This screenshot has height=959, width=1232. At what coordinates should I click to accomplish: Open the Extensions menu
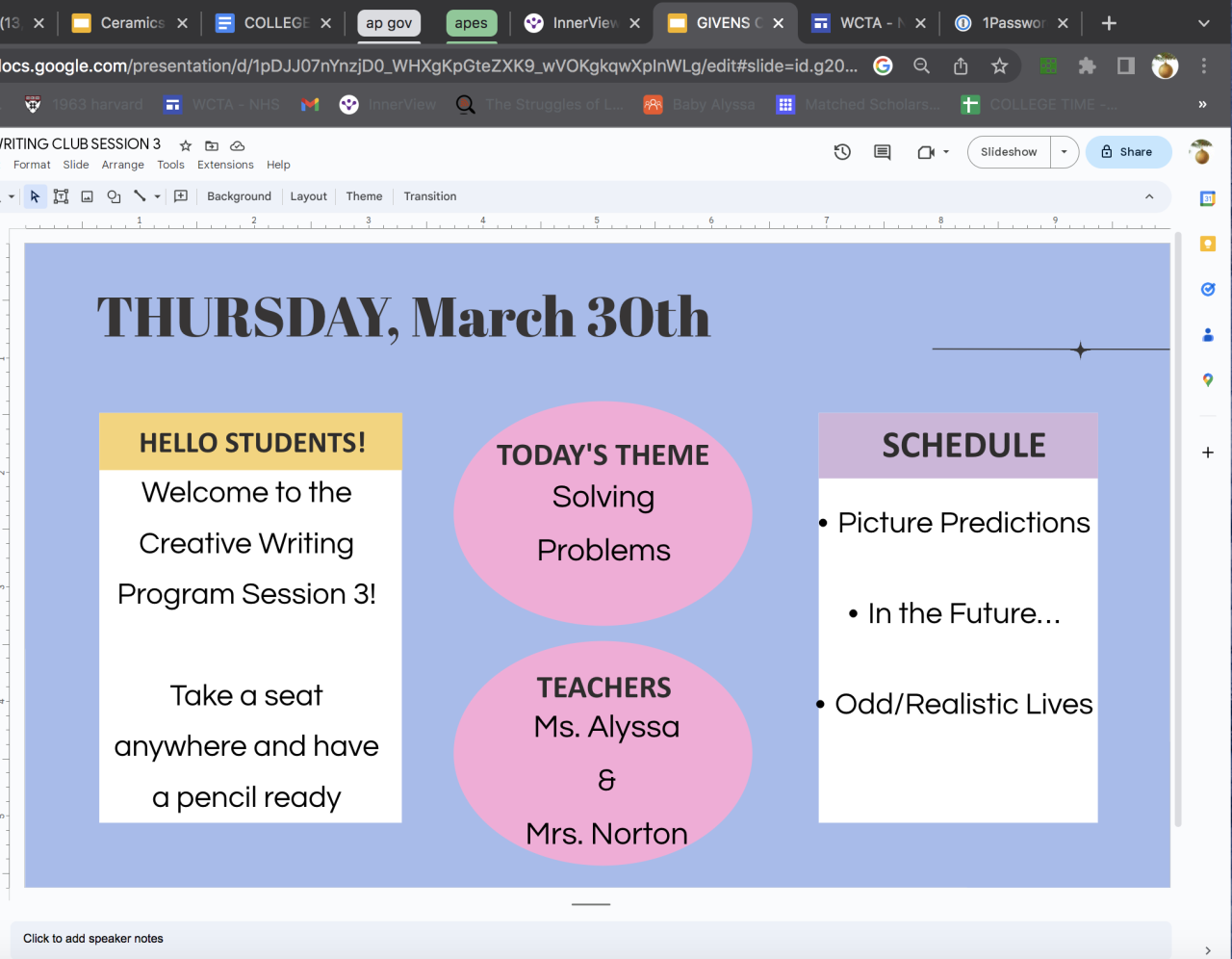tap(225, 166)
